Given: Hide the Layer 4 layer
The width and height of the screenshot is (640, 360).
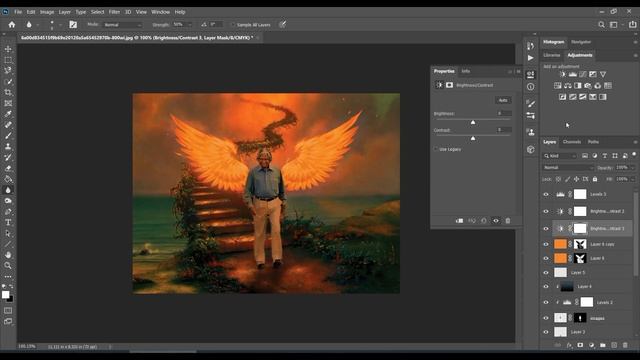Looking at the screenshot, I should tap(546, 287).
